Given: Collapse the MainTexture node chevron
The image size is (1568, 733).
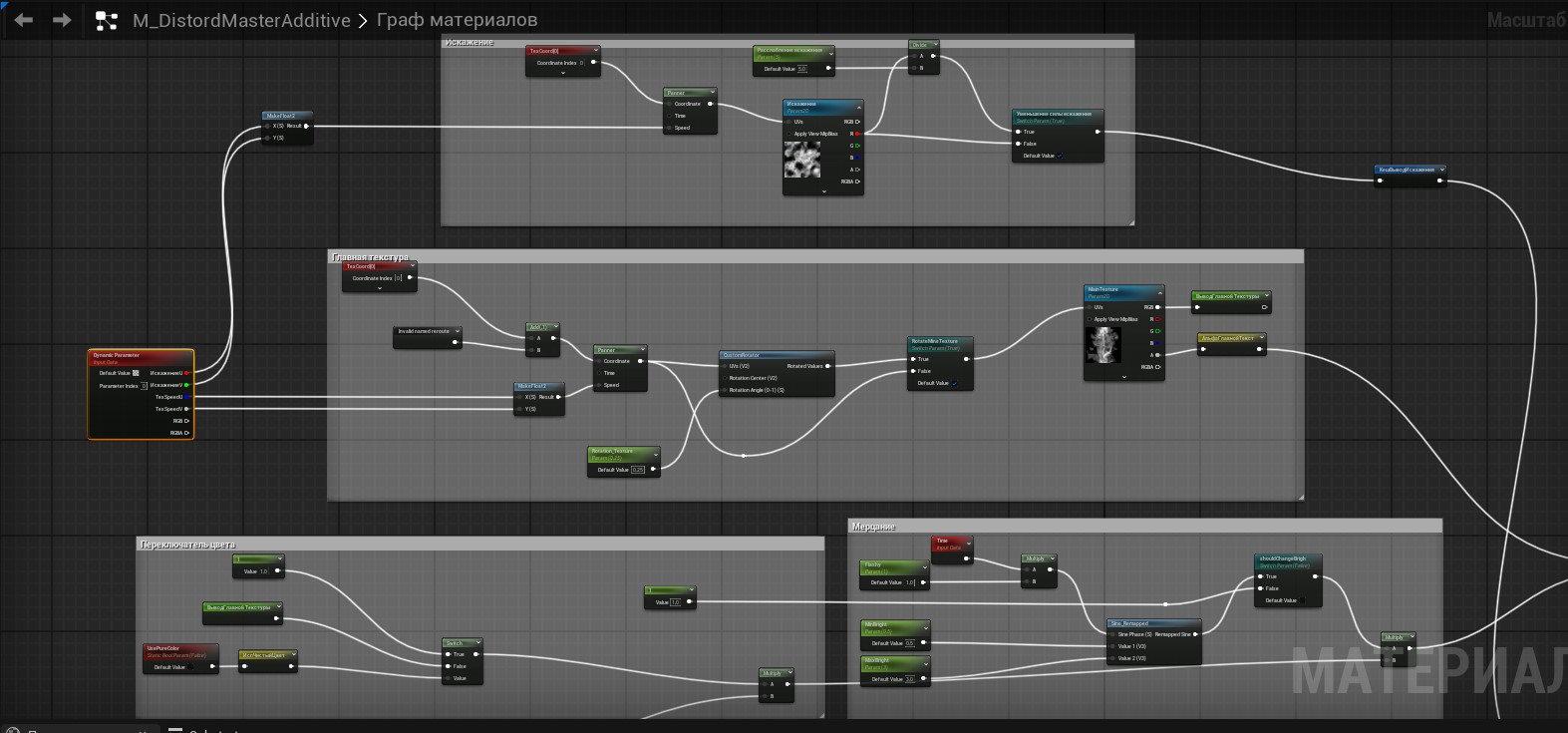Looking at the screenshot, I should point(1159,293).
